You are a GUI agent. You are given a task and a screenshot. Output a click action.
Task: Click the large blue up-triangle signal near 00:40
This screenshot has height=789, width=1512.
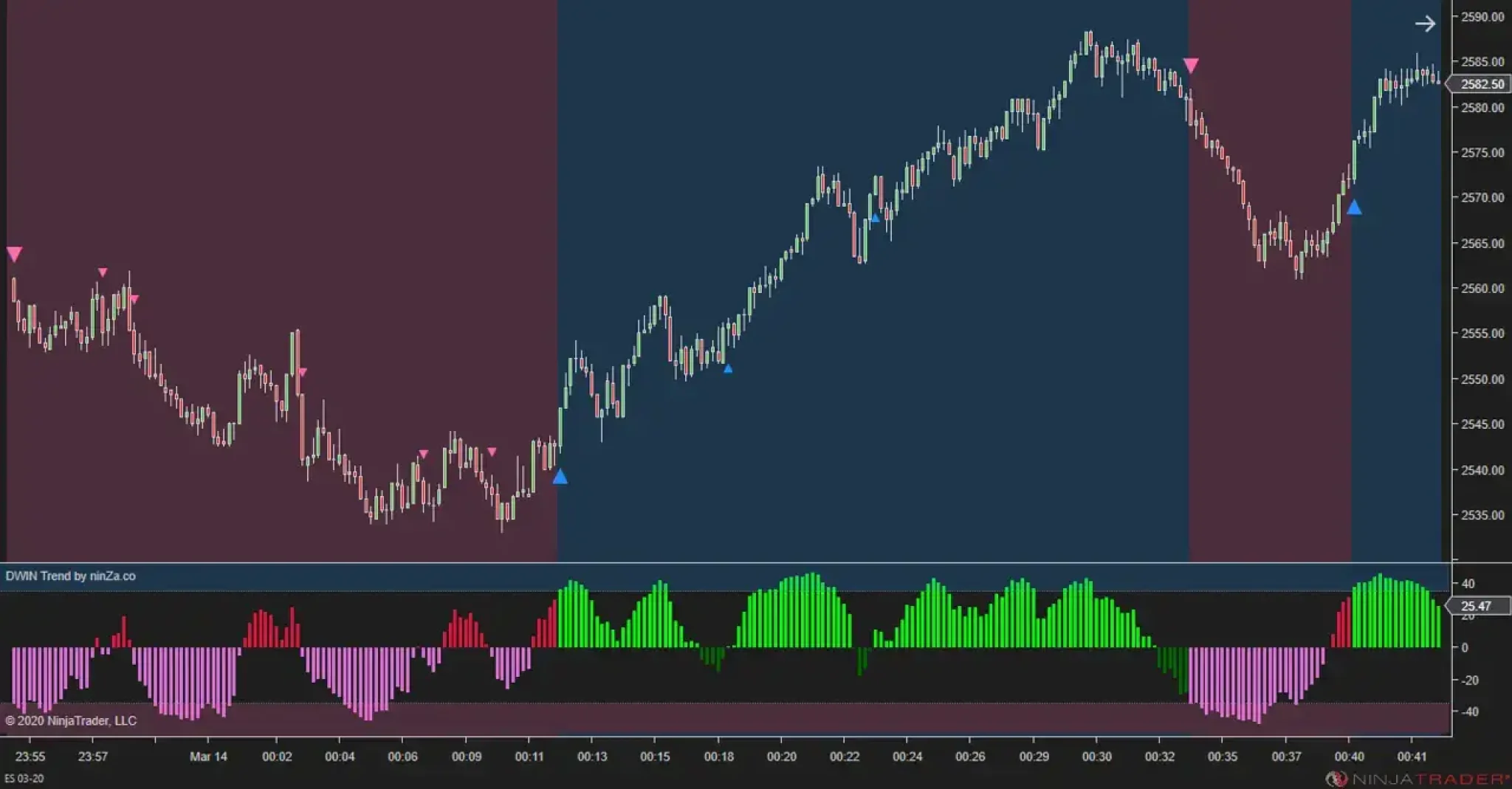point(1354,207)
